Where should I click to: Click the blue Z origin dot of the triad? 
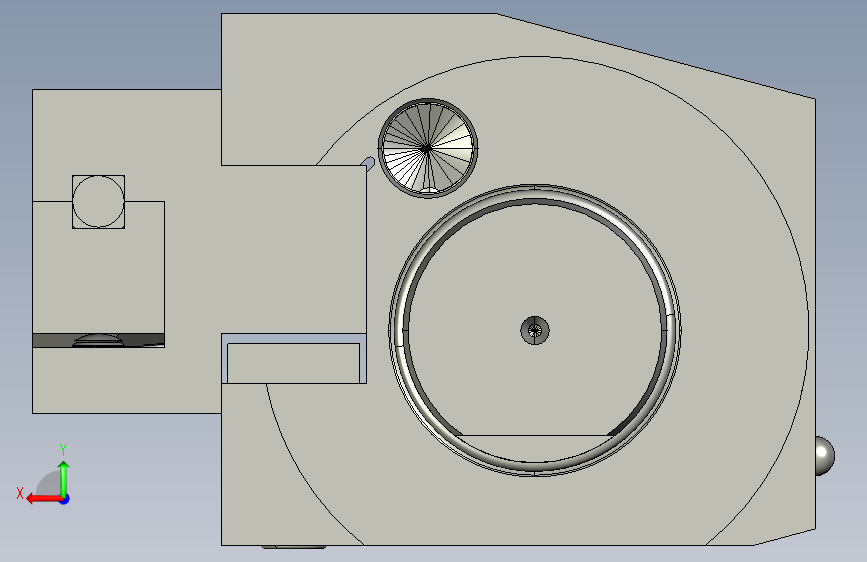pyautogui.click(x=65, y=499)
